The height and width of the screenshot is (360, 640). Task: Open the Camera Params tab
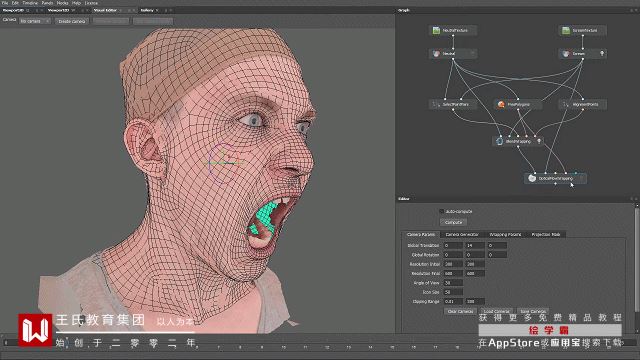coord(421,234)
